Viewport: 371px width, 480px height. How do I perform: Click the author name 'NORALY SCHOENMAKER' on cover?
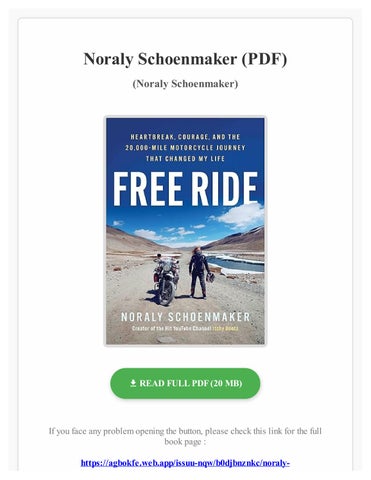click(185, 317)
